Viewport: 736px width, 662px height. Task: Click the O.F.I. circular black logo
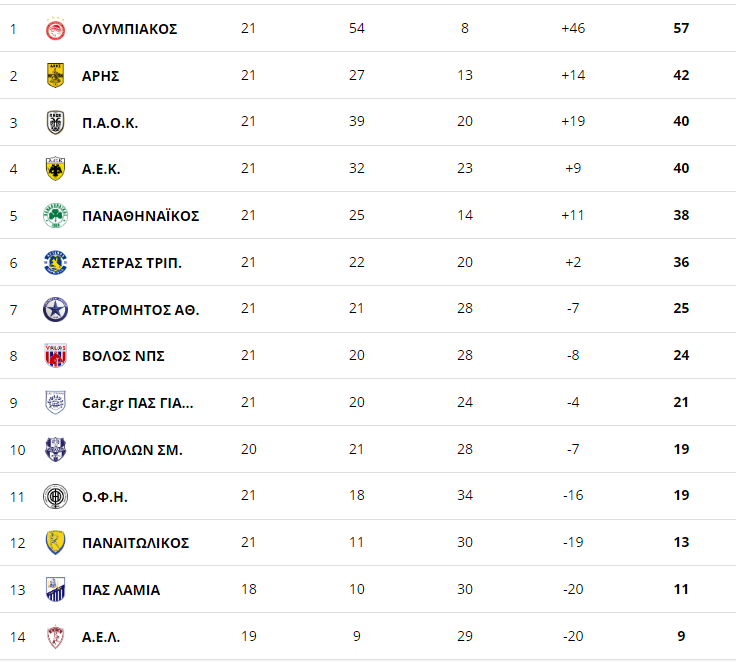55,496
